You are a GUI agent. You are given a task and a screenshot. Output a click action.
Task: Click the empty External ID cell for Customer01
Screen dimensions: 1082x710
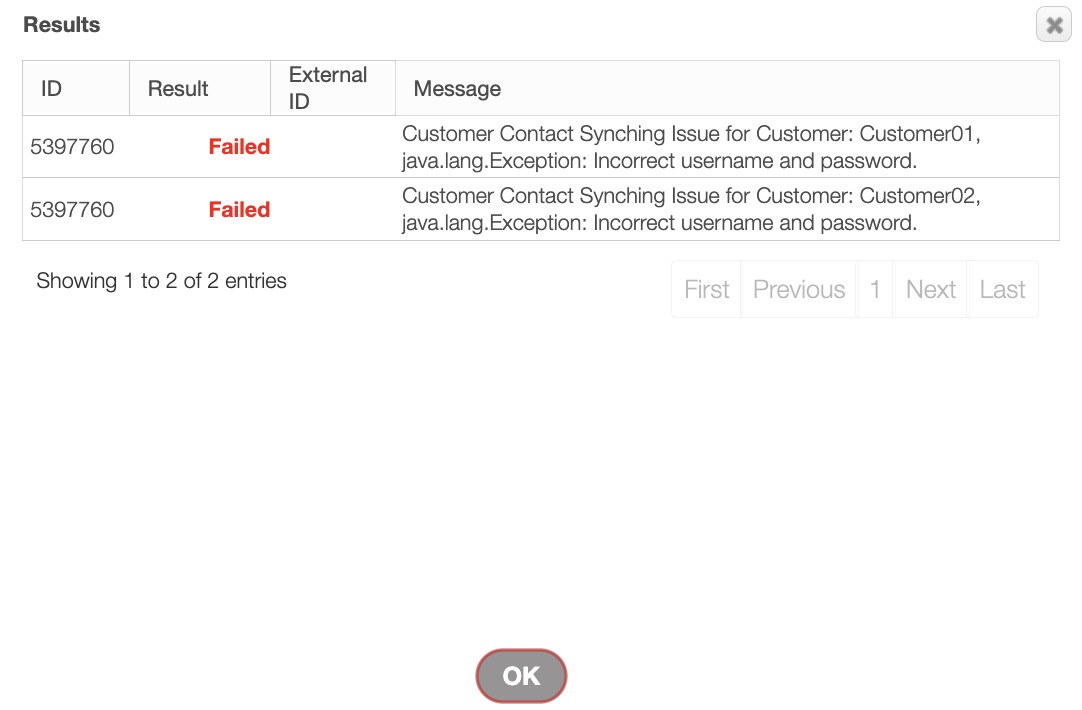[333, 147]
